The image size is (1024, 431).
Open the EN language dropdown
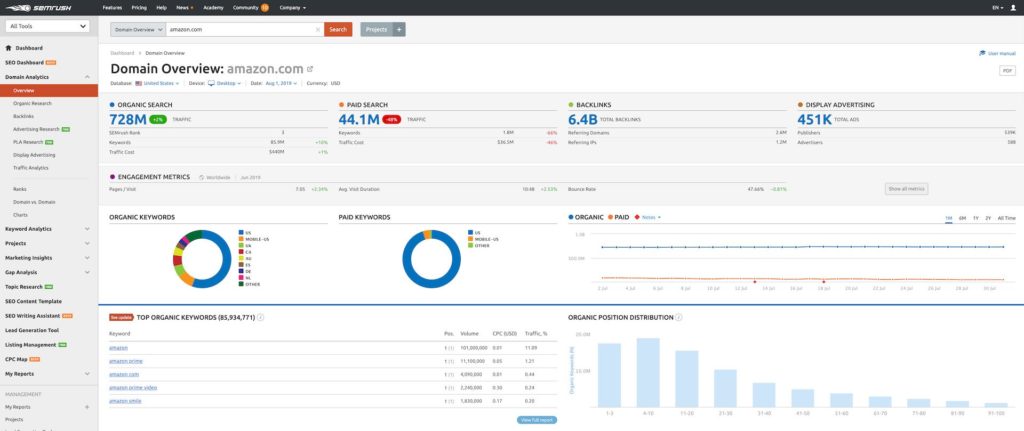click(x=997, y=8)
